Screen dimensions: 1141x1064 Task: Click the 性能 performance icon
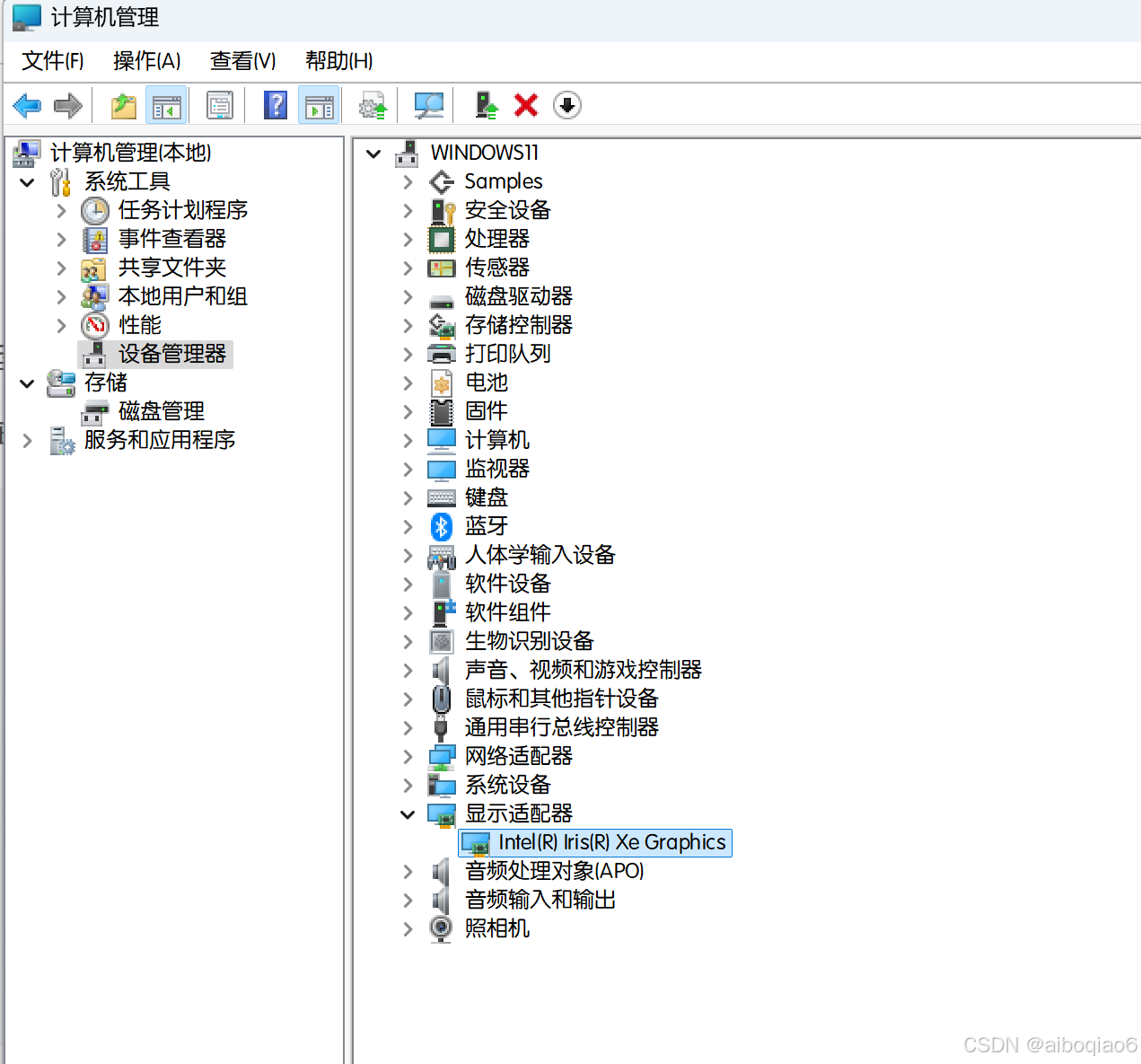coord(95,325)
